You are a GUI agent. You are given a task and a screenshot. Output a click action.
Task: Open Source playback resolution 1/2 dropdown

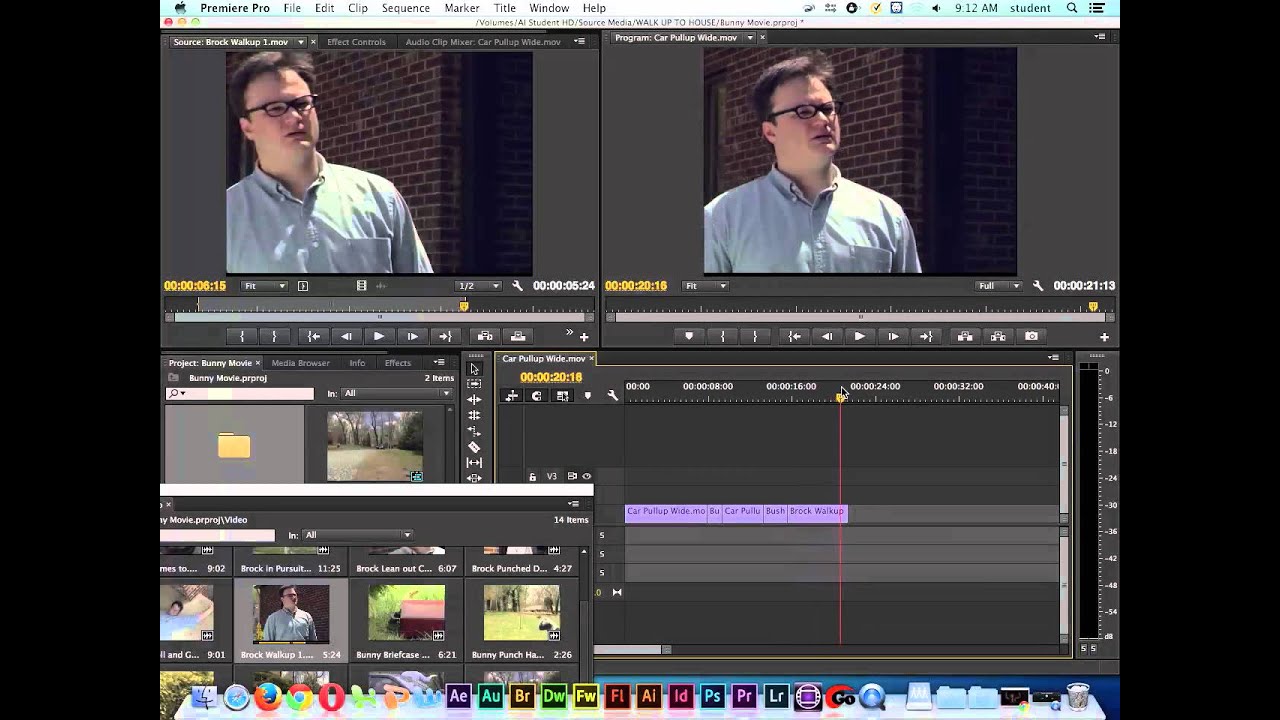tap(478, 286)
